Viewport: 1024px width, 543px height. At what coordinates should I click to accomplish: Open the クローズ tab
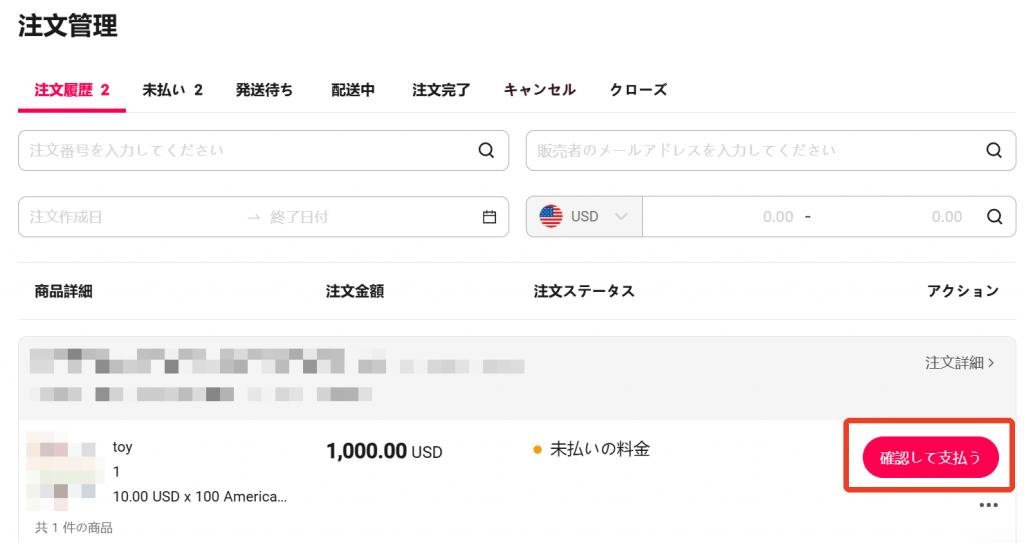(x=638, y=90)
